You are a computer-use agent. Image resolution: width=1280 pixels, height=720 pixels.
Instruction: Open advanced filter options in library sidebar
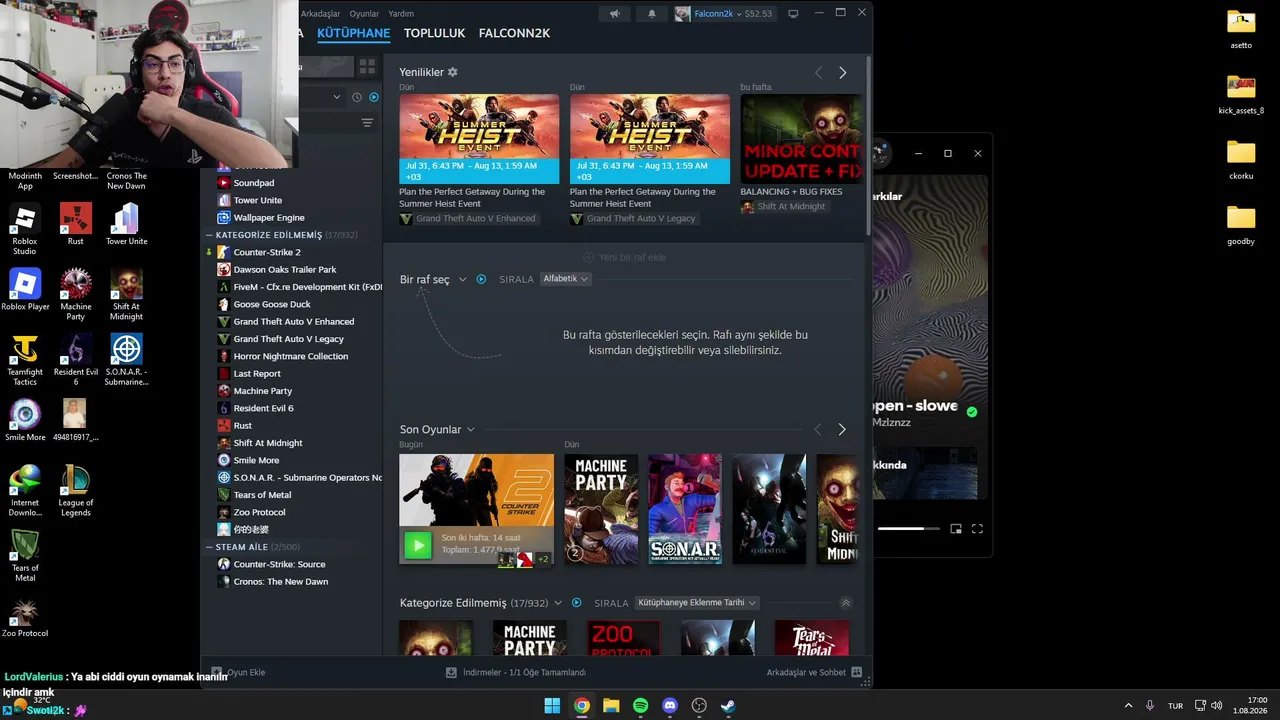[x=367, y=123]
